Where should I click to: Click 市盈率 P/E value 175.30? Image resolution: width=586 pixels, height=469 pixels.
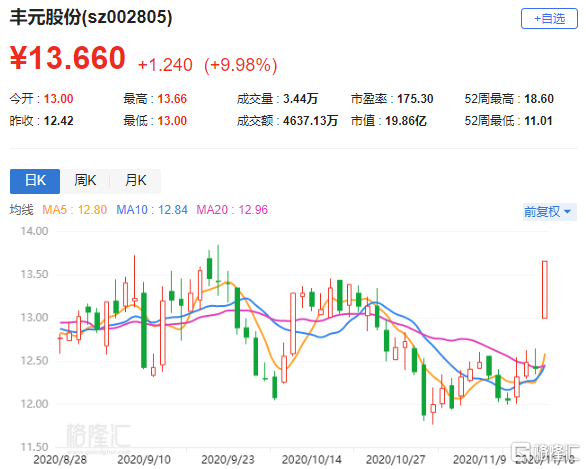coord(415,99)
